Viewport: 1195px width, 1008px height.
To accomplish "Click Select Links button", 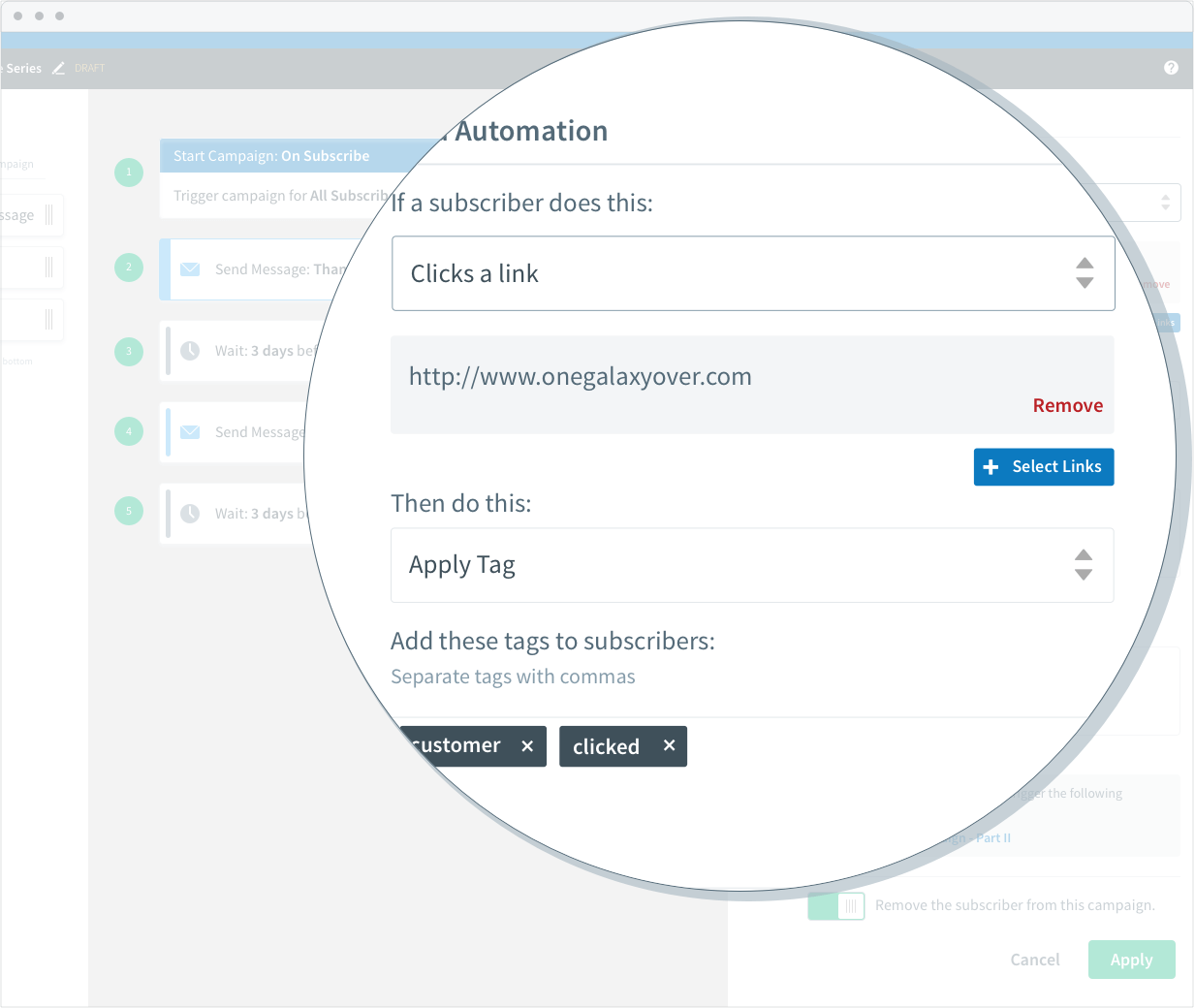I will tap(1044, 467).
